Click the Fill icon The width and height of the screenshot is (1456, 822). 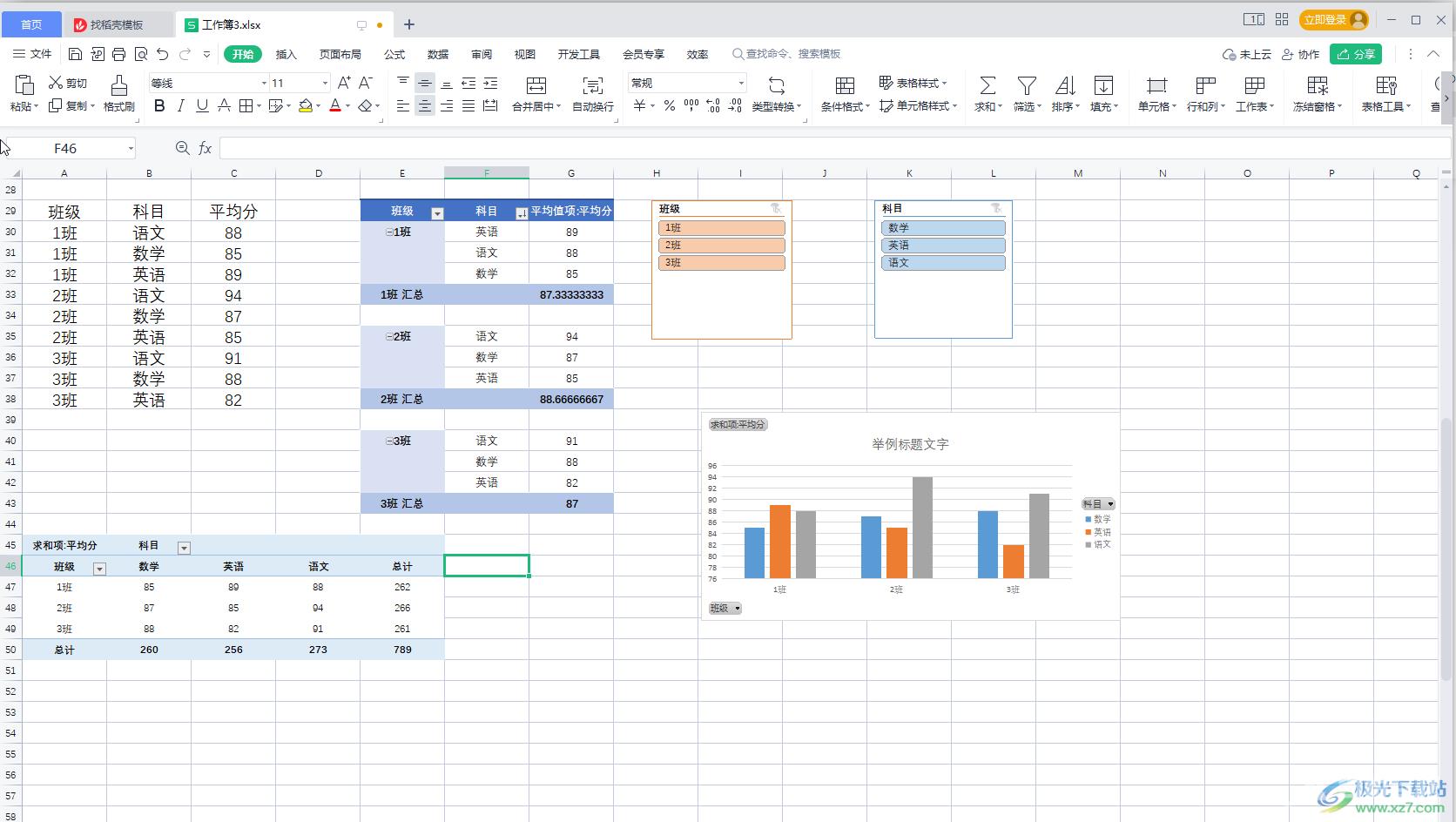pos(1103,85)
